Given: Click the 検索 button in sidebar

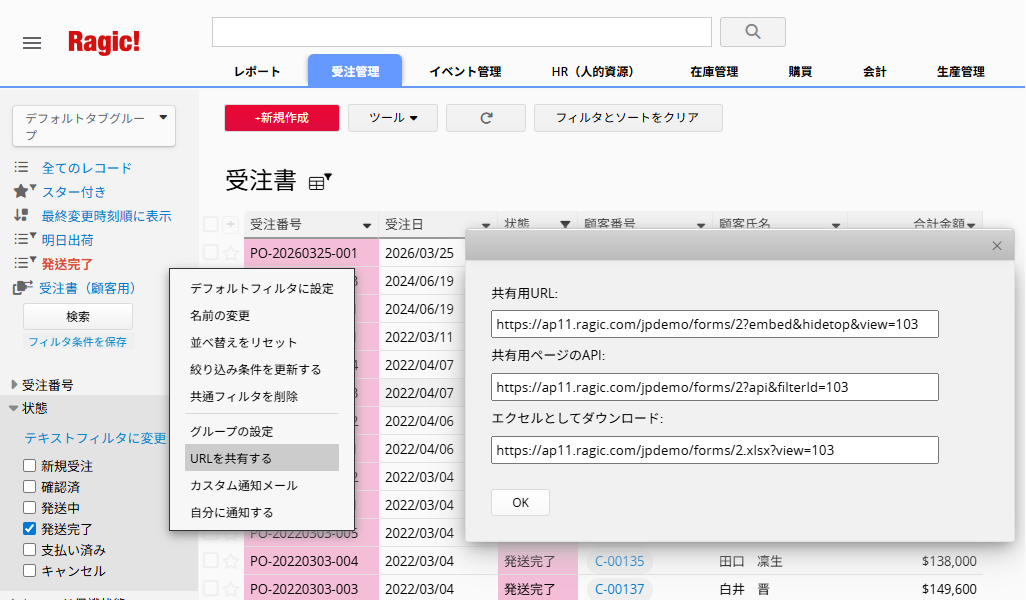Looking at the screenshot, I should (78, 316).
